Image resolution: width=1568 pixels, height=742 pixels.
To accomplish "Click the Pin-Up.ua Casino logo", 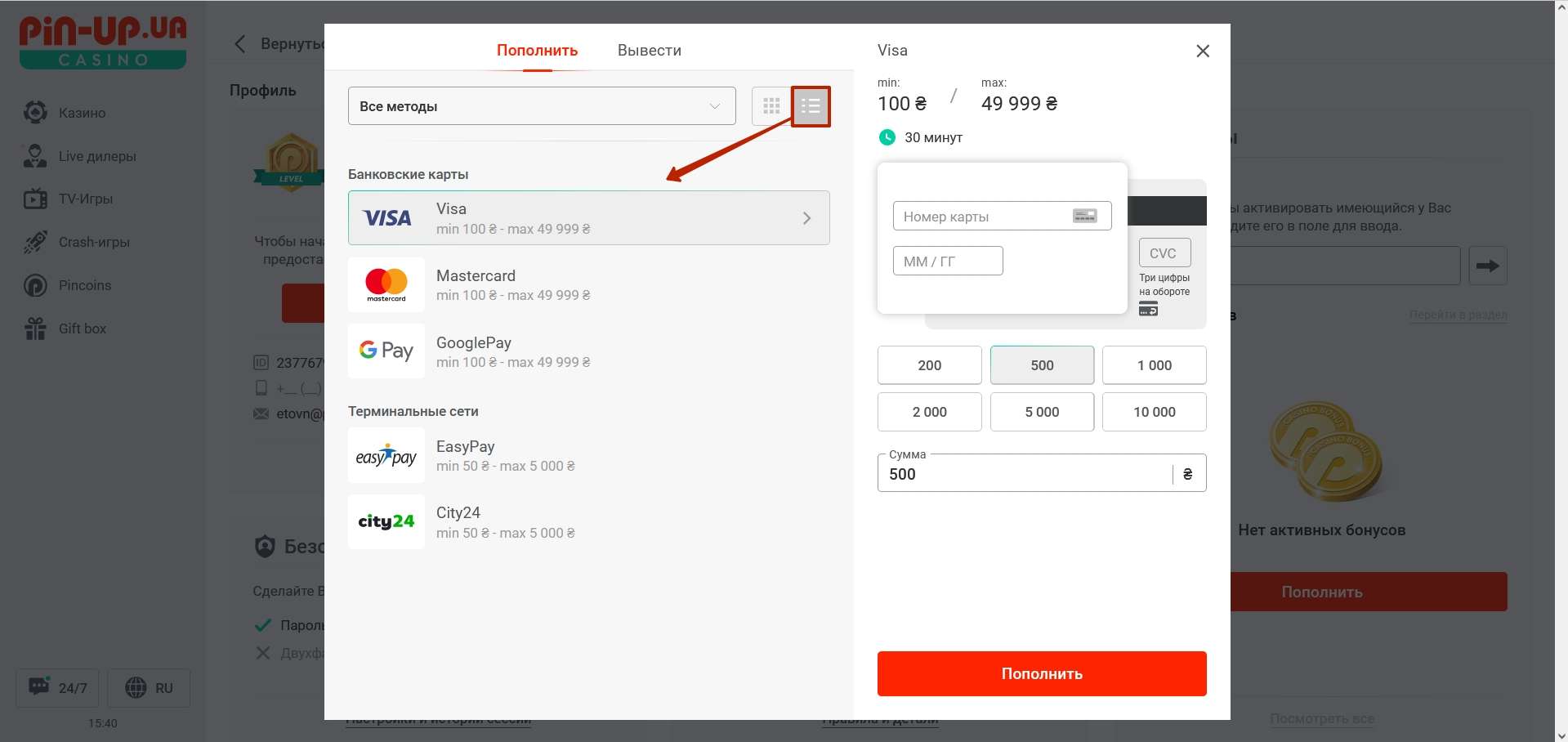I will (x=103, y=42).
